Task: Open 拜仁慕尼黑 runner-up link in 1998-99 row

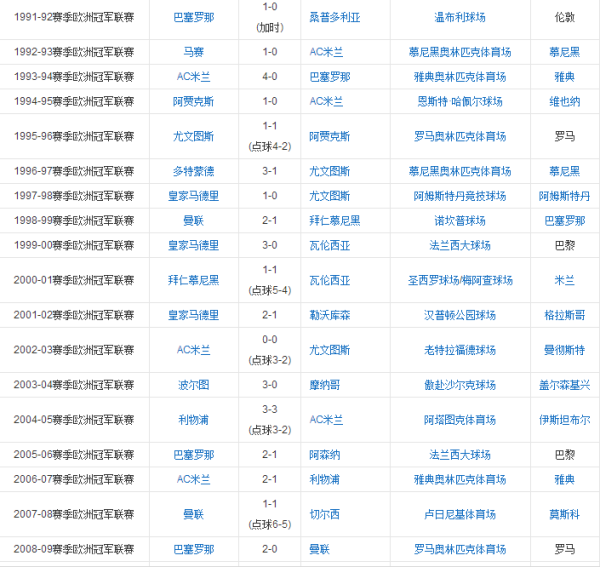Action: pos(335,220)
